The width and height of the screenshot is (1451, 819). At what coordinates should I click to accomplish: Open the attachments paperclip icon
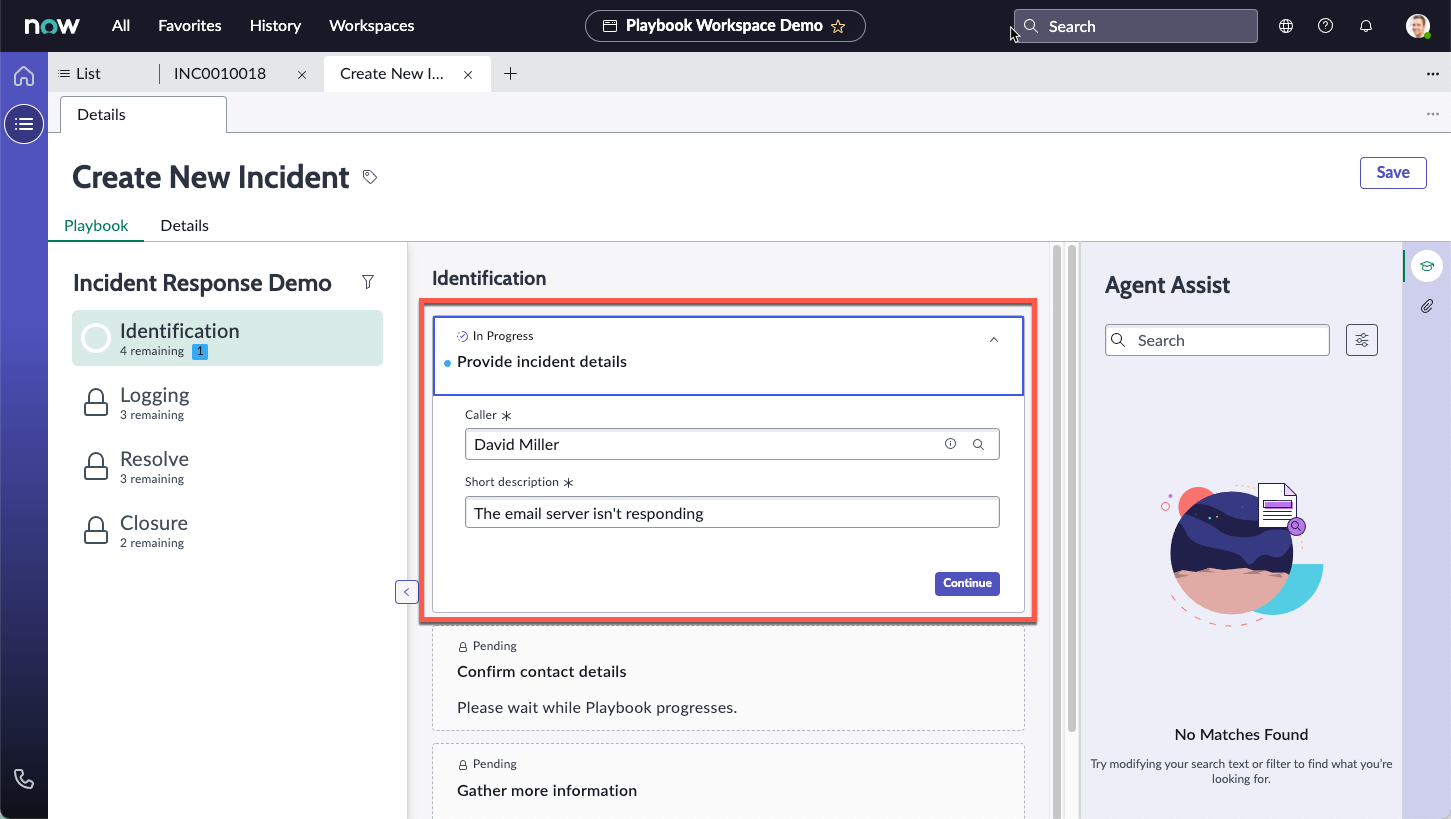point(1427,307)
